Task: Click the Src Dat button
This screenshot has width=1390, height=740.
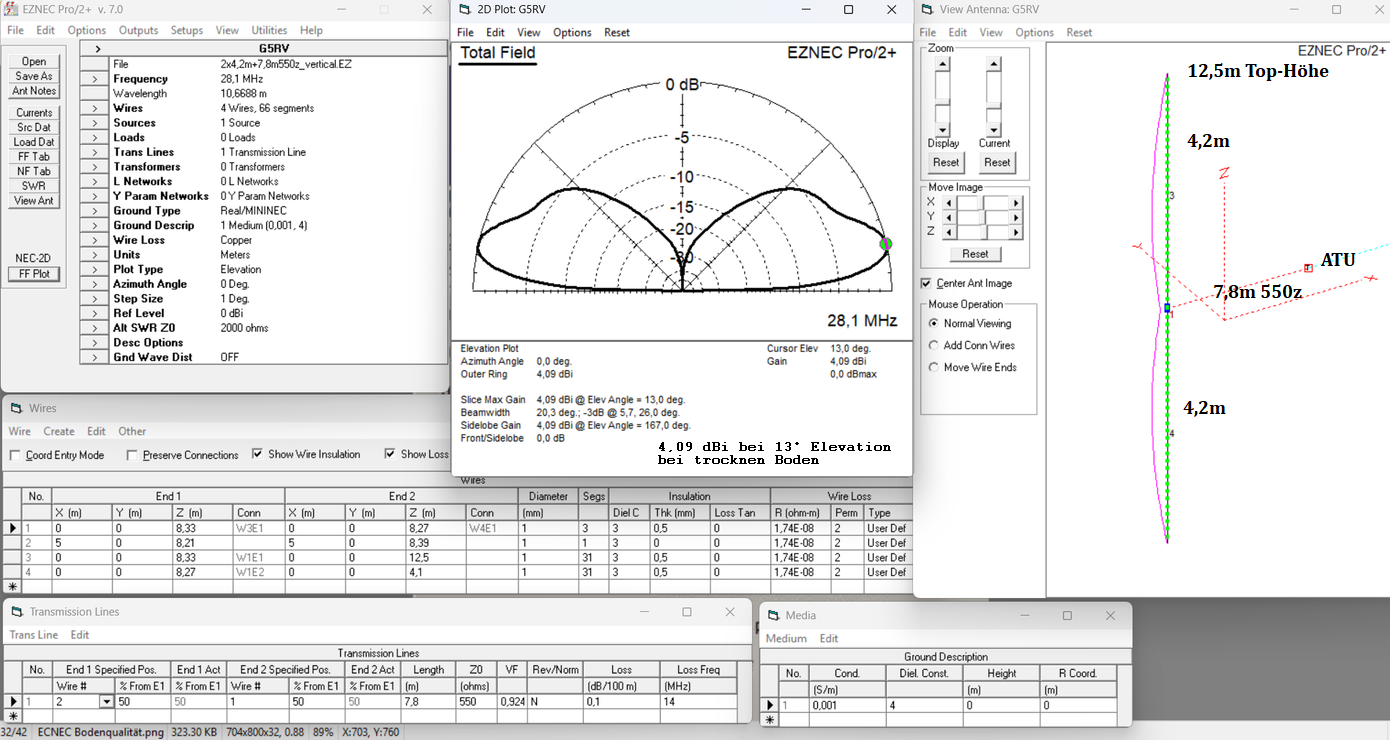Action: click(x=34, y=128)
